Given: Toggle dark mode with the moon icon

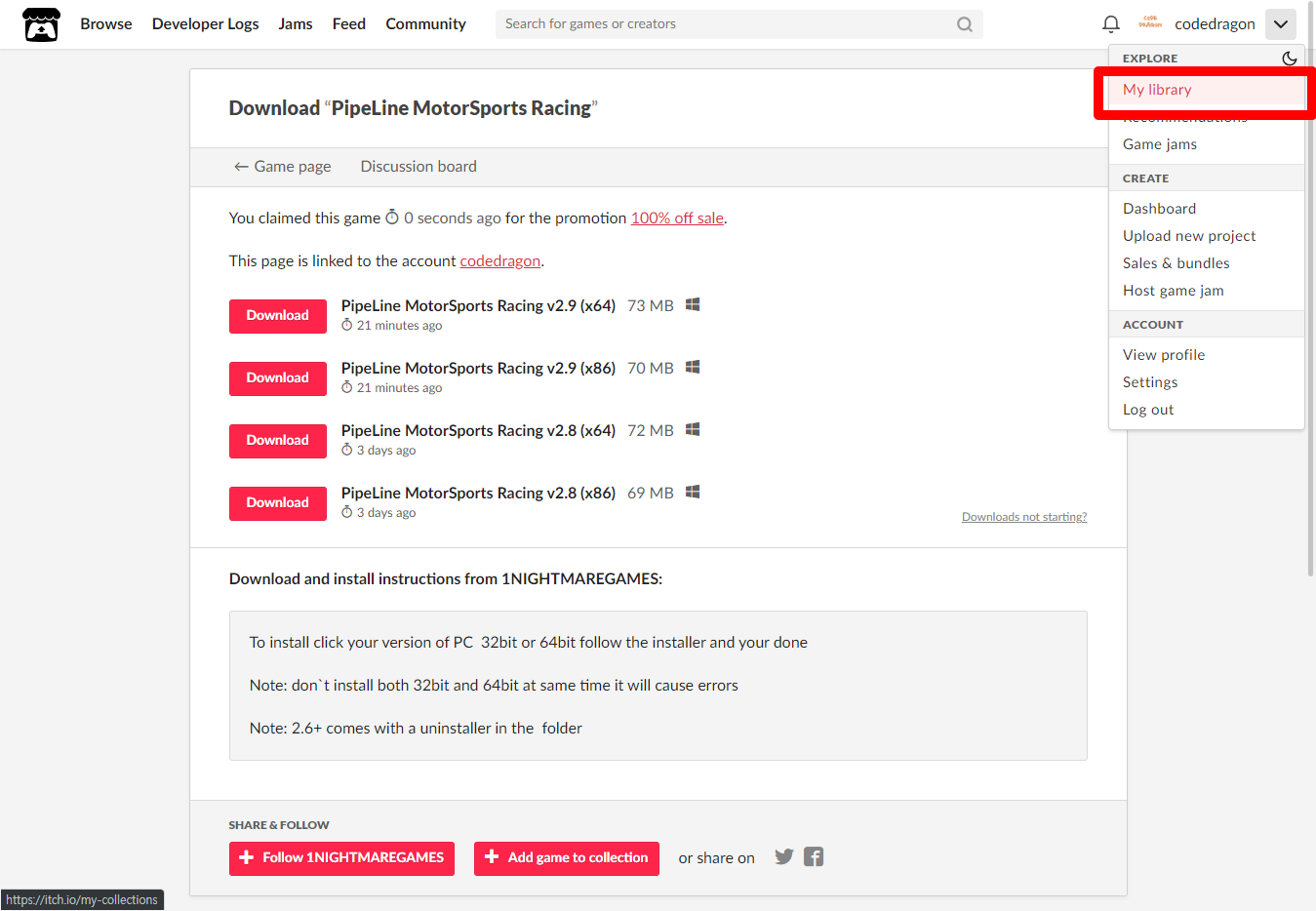Looking at the screenshot, I should pyautogui.click(x=1290, y=59).
